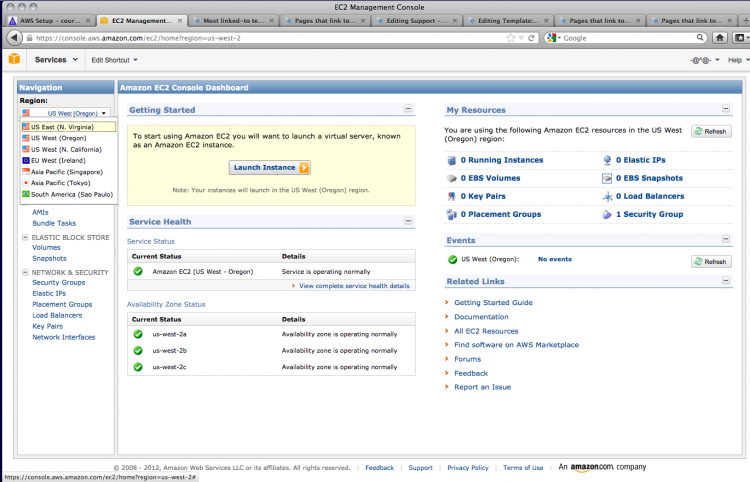Switch to the Most linked-to browser tab
This screenshot has width=750, height=482.
point(233,21)
